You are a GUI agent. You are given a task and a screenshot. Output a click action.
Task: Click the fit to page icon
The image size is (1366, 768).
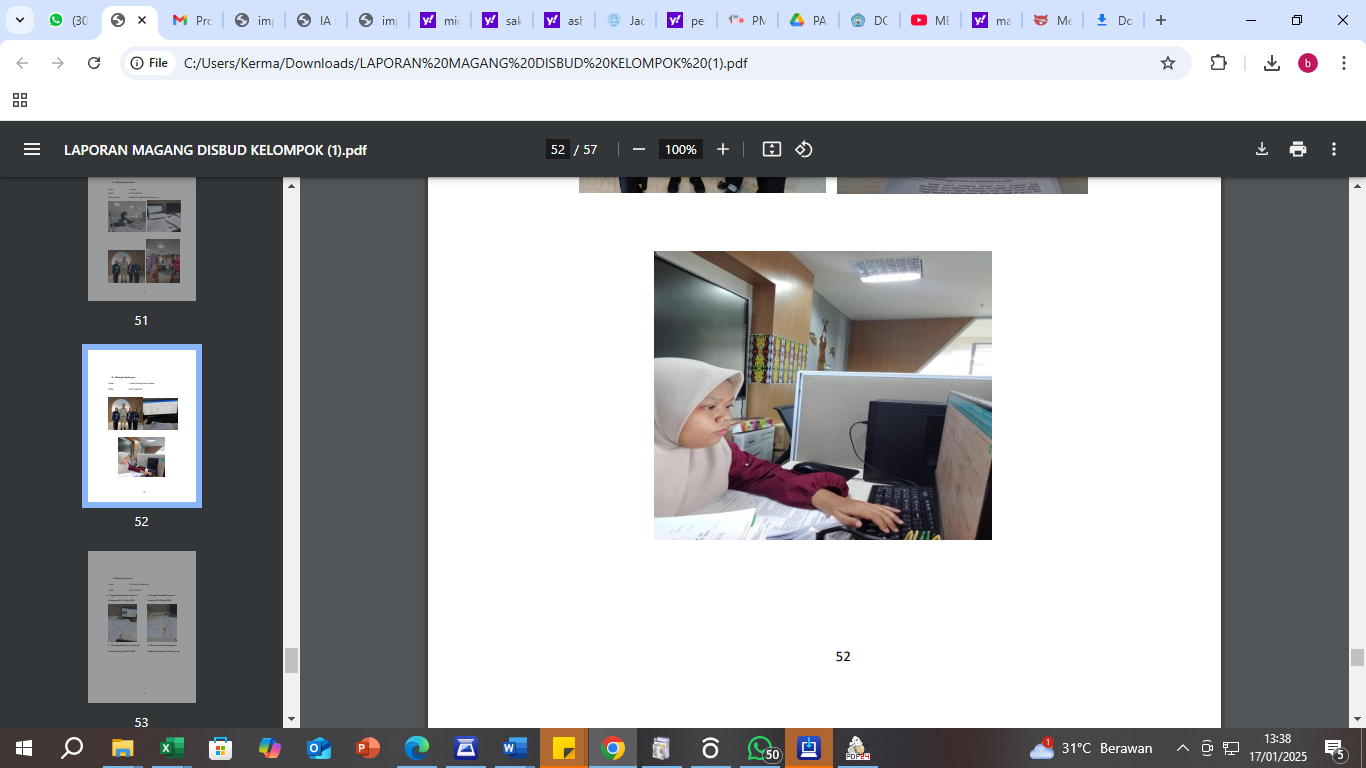[771, 149]
